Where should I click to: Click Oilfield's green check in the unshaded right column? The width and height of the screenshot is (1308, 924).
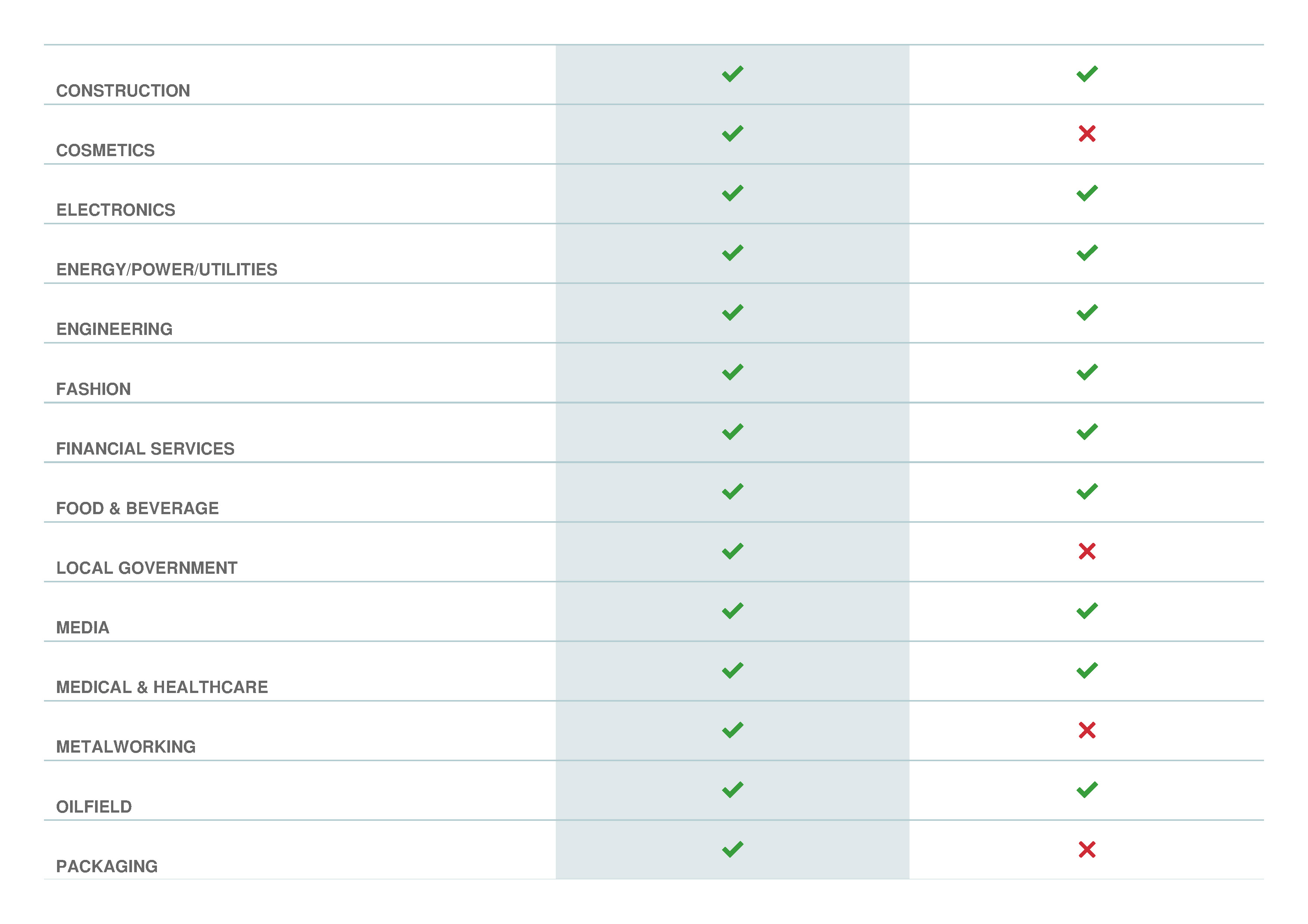point(1086,789)
